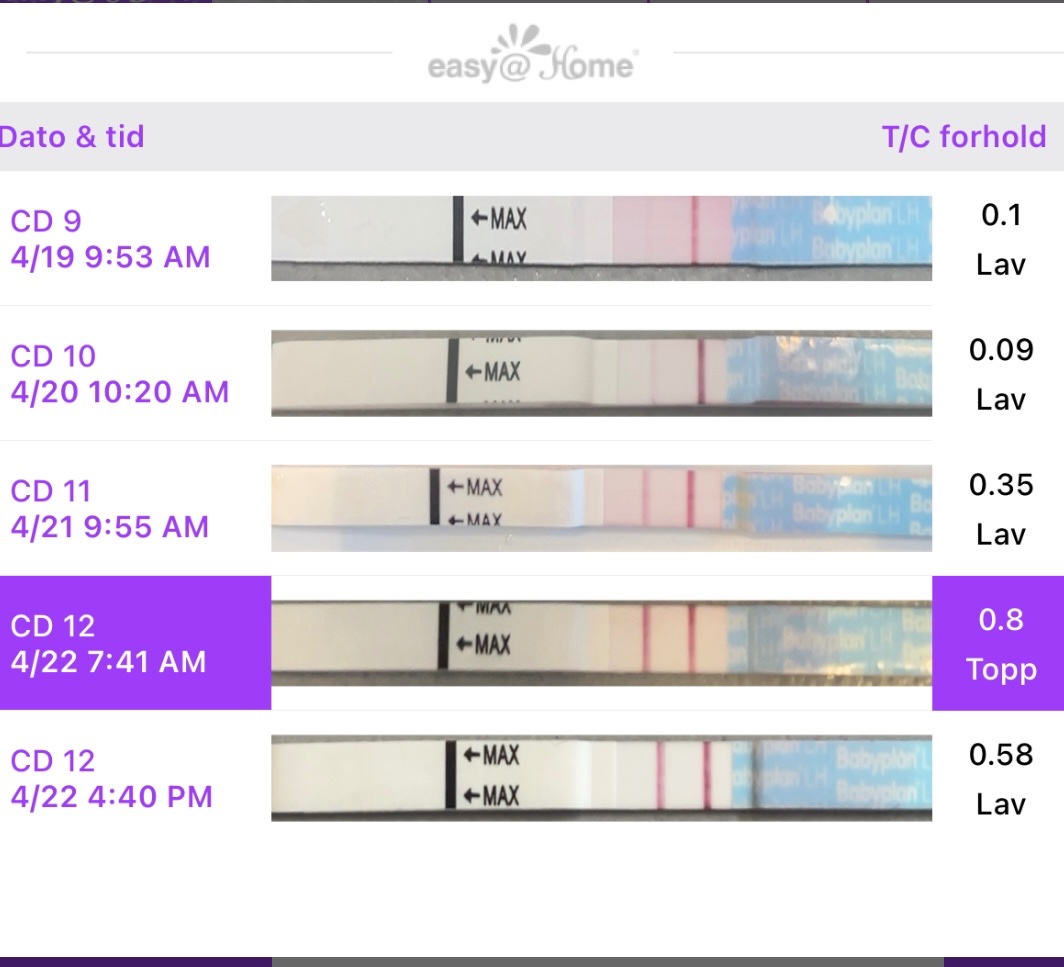Select the CD 10 entry dated 4/20
This screenshot has width=1064, height=967.
point(119,374)
